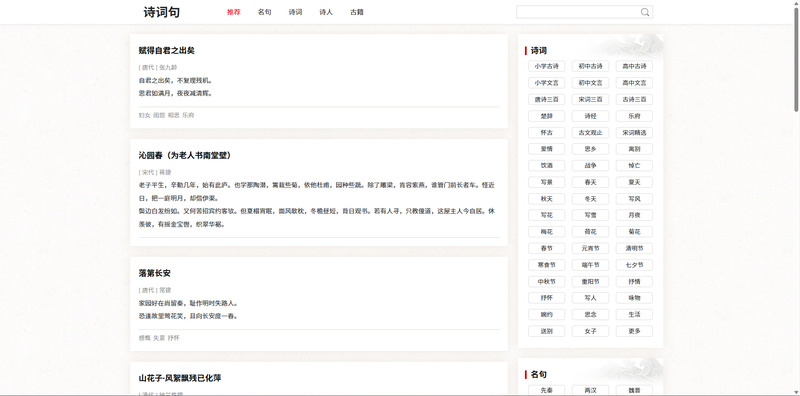Pick the 端午节 festival button
The height and width of the screenshot is (396, 800).
(x=590, y=265)
